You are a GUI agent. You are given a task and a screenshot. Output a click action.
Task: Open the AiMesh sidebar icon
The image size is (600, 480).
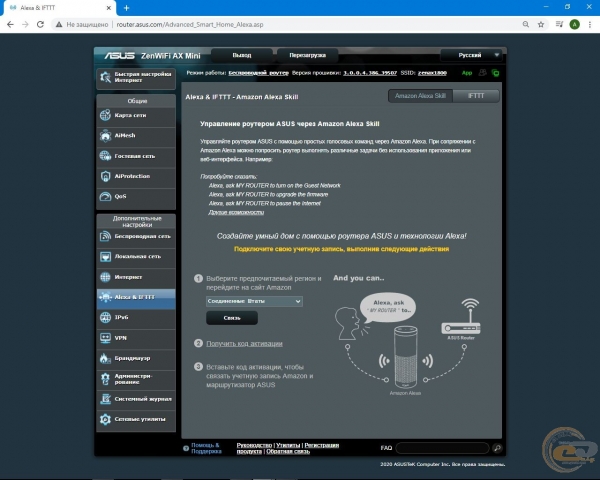(x=105, y=136)
